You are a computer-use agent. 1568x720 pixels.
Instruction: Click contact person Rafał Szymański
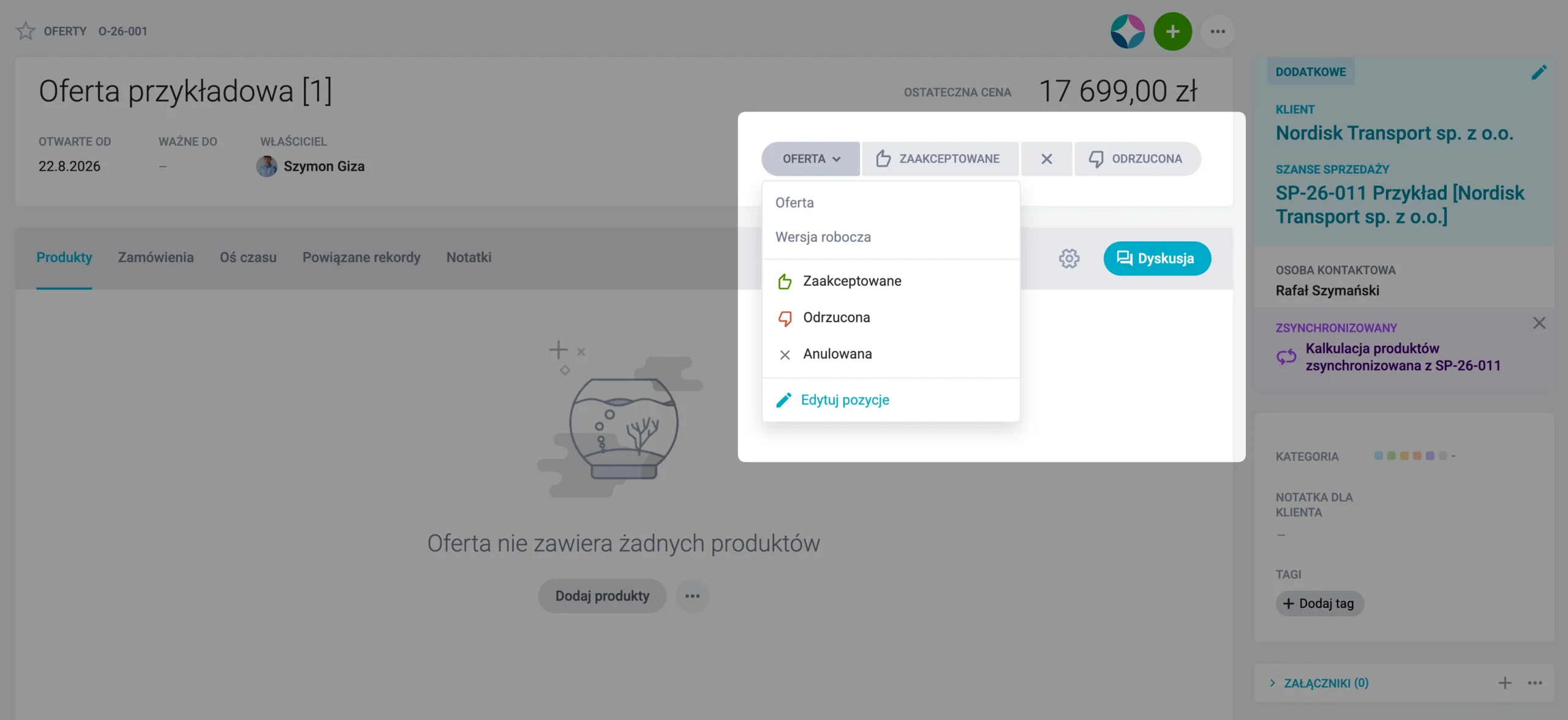pyautogui.click(x=1327, y=290)
